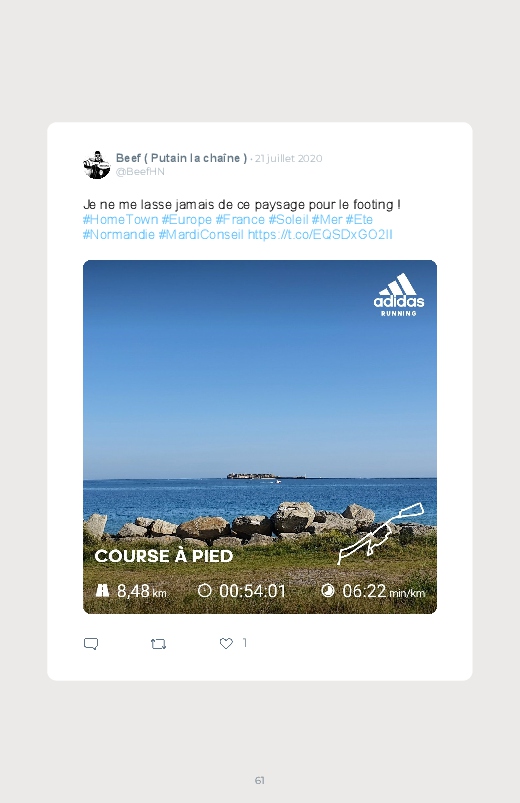This screenshot has width=520, height=803.
Task: Open the BeefHN profile avatar
Action: 97,165
